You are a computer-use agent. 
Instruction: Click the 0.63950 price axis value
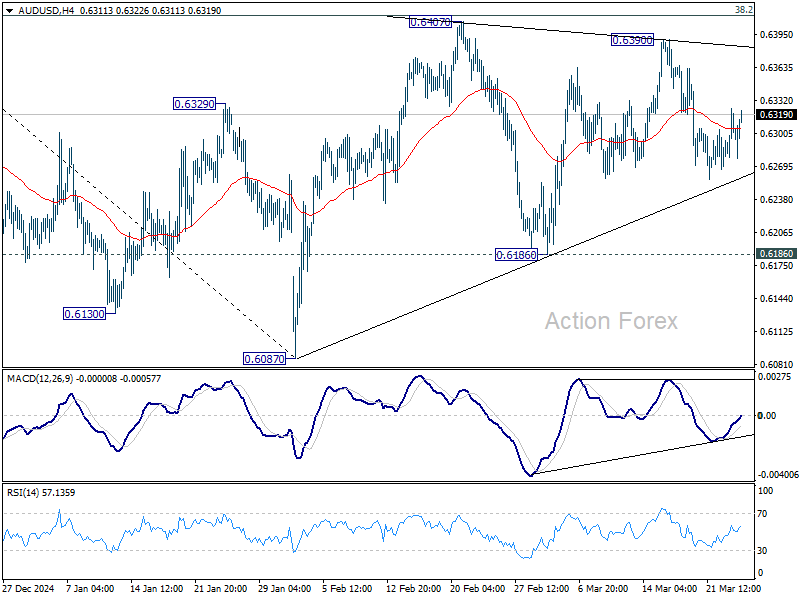(x=777, y=35)
